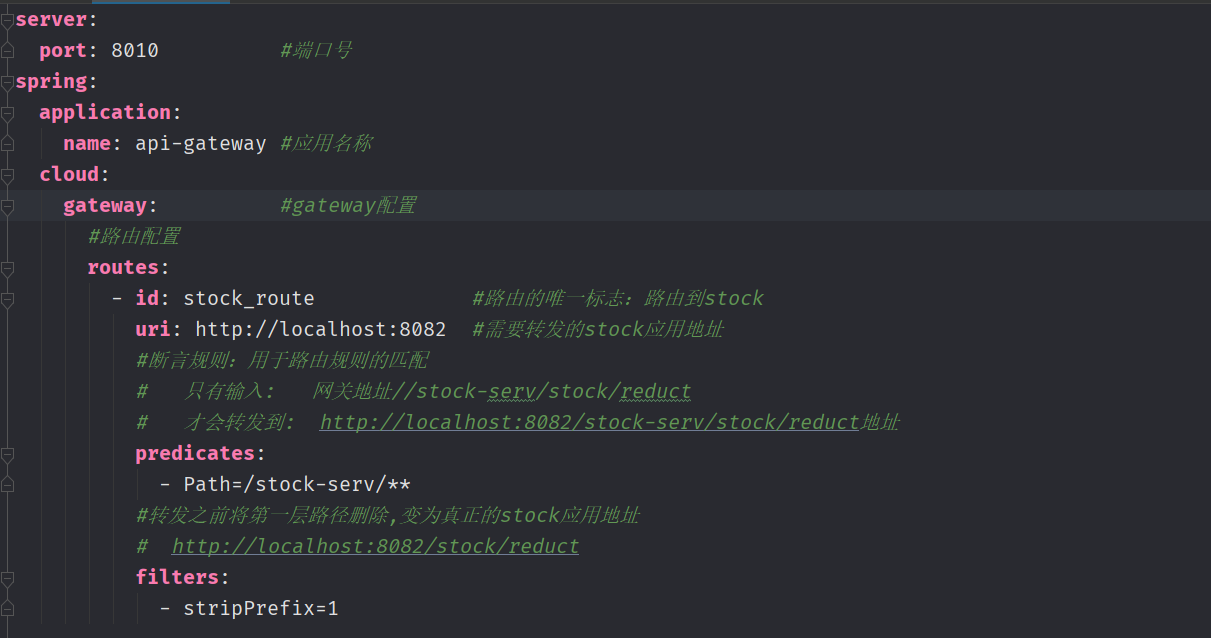Click the Path=/stock-serv/** predicate text
This screenshot has width=1211, height=638.
pos(296,485)
